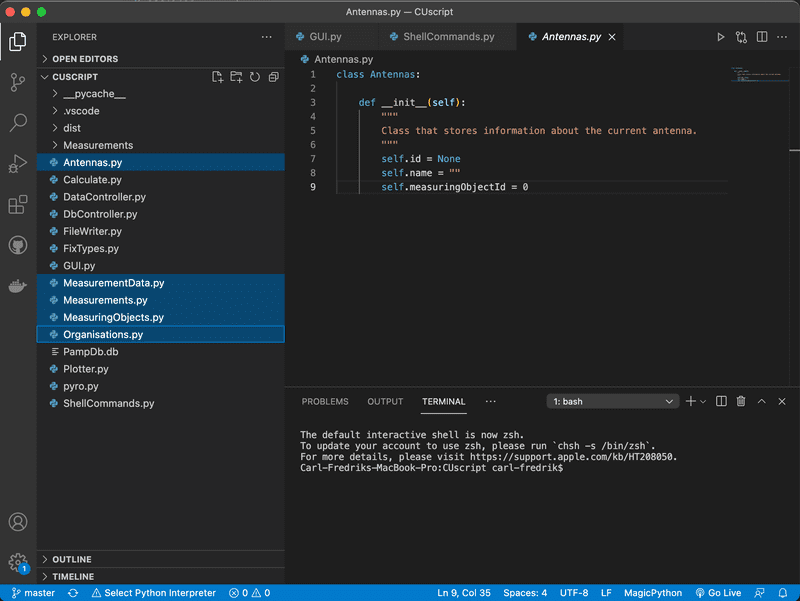Viewport: 800px width, 601px height.
Task: Collapse all folders in the explorer
Action: pyautogui.click(x=273, y=77)
